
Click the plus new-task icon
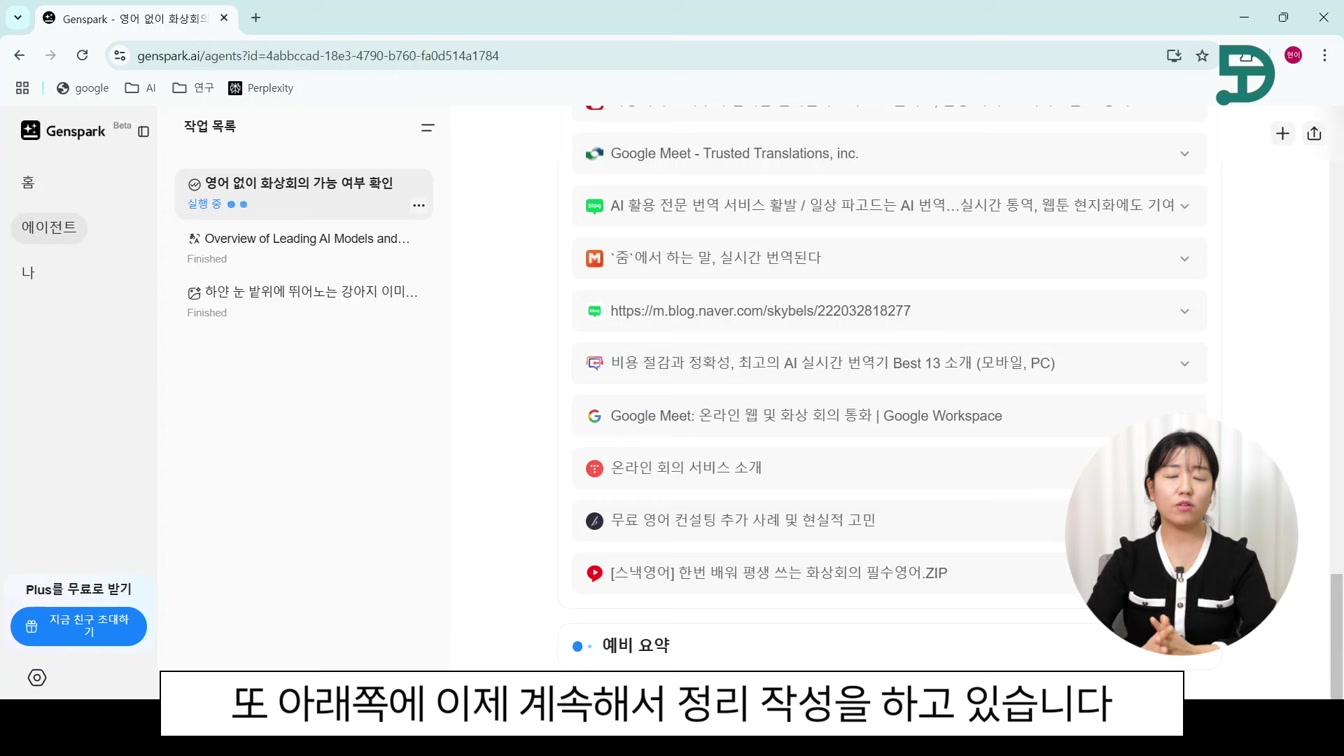point(1282,133)
